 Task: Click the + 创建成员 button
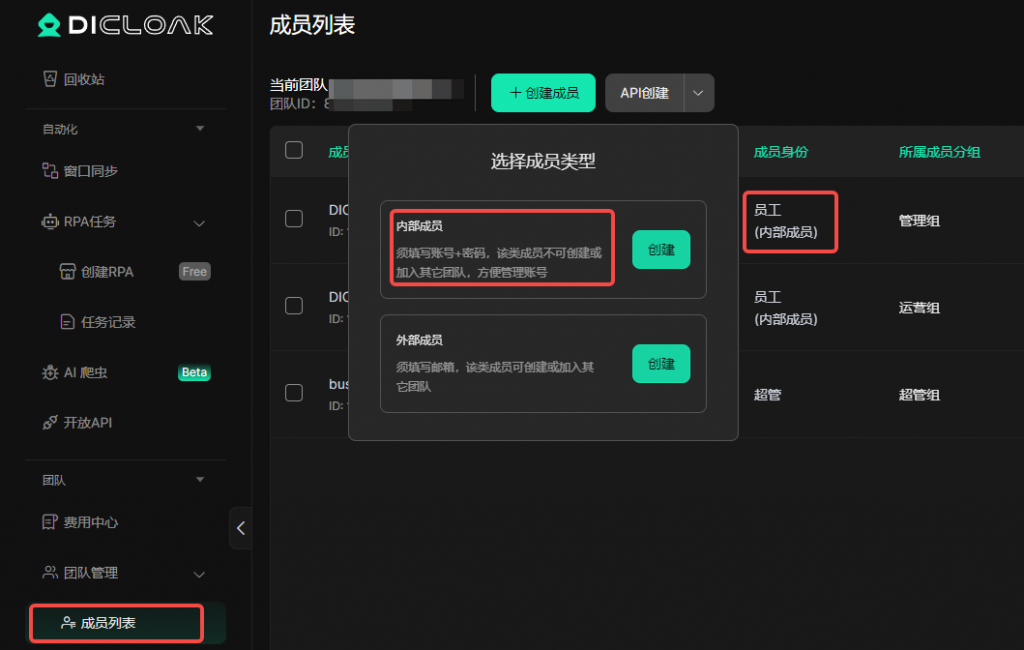pos(543,93)
